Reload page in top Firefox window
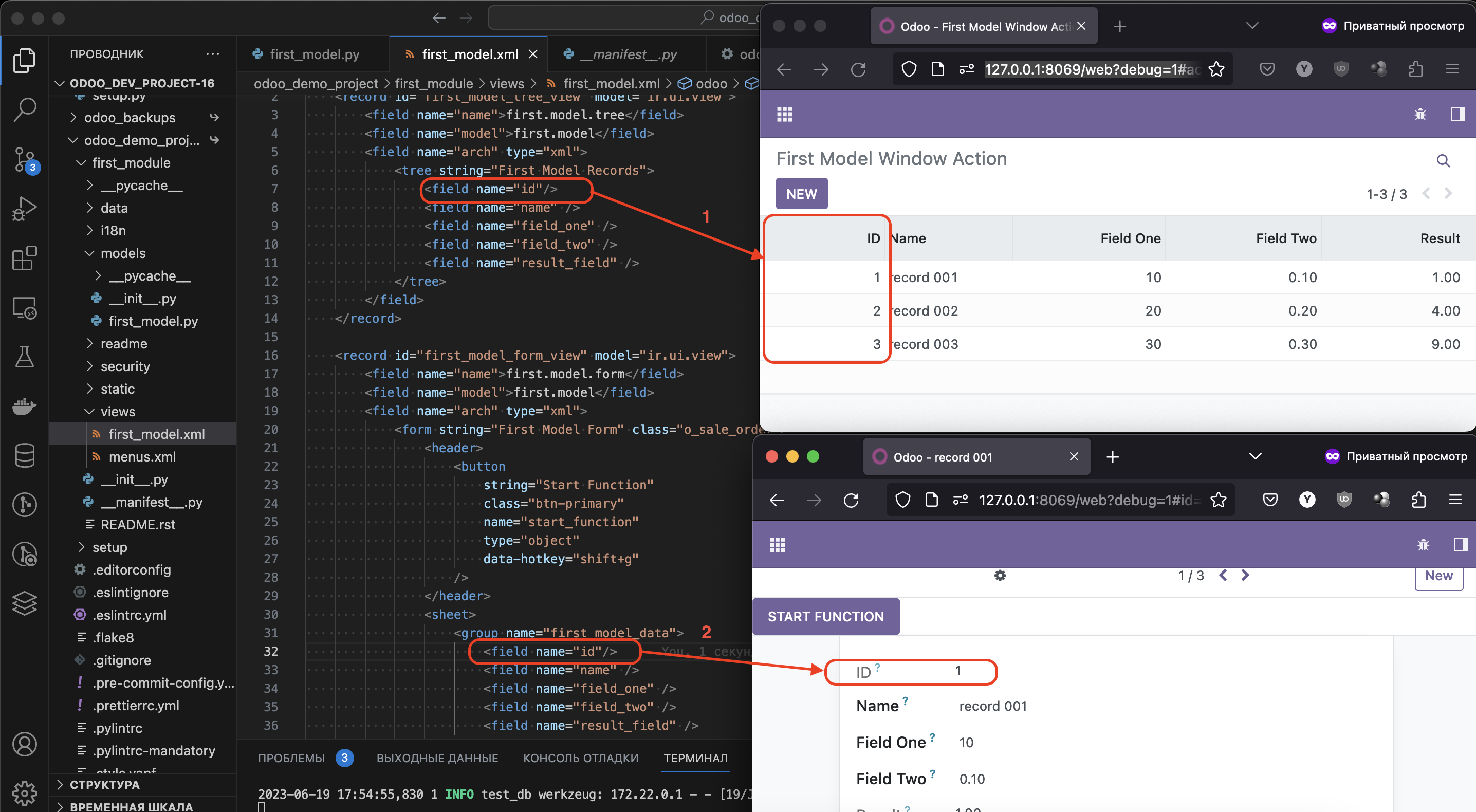The width and height of the screenshot is (1476, 812). 858,69
